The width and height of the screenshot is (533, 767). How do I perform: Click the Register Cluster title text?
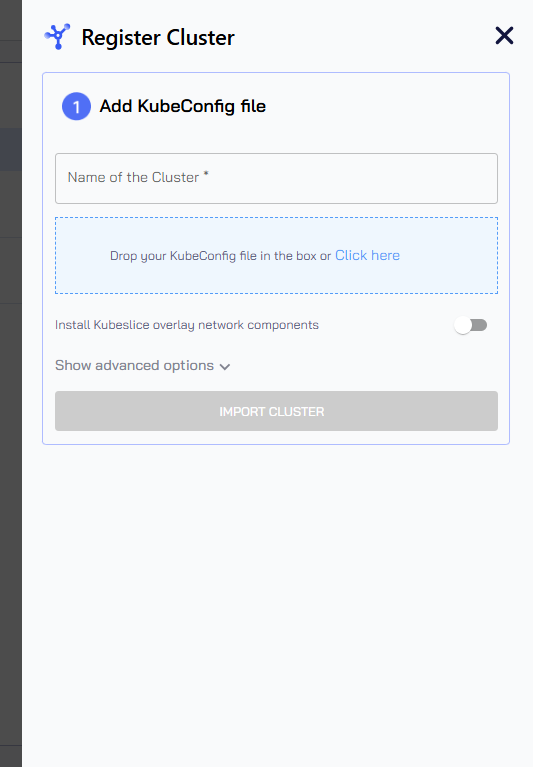pyautogui.click(x=158, y=38)
